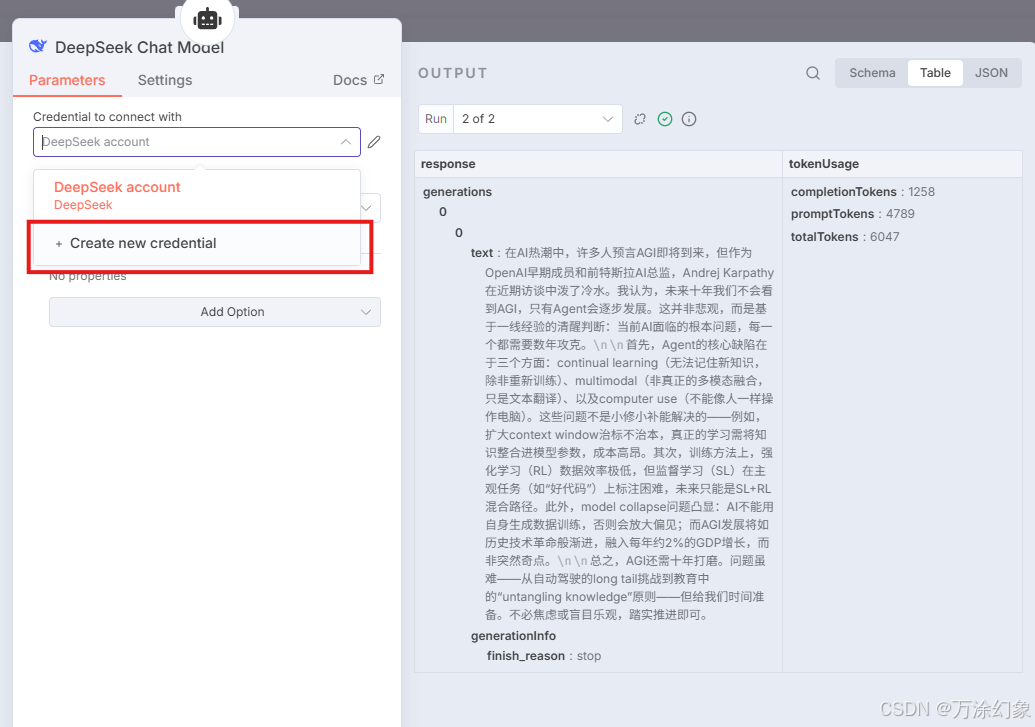
Task: Open the Run 2 of 2 selector
Action: coord(537,119)
